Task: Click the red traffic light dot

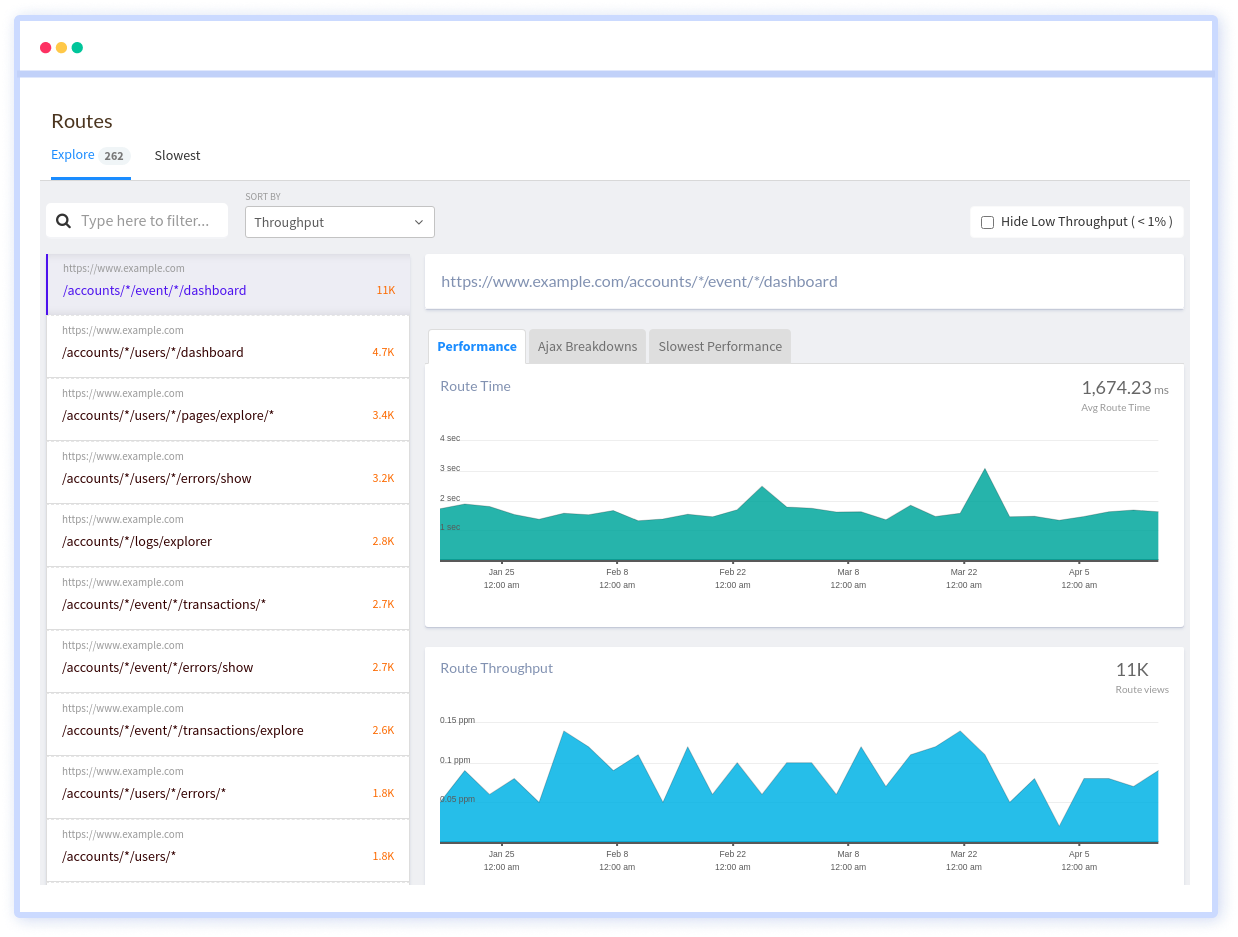Action: pos(45,47)
